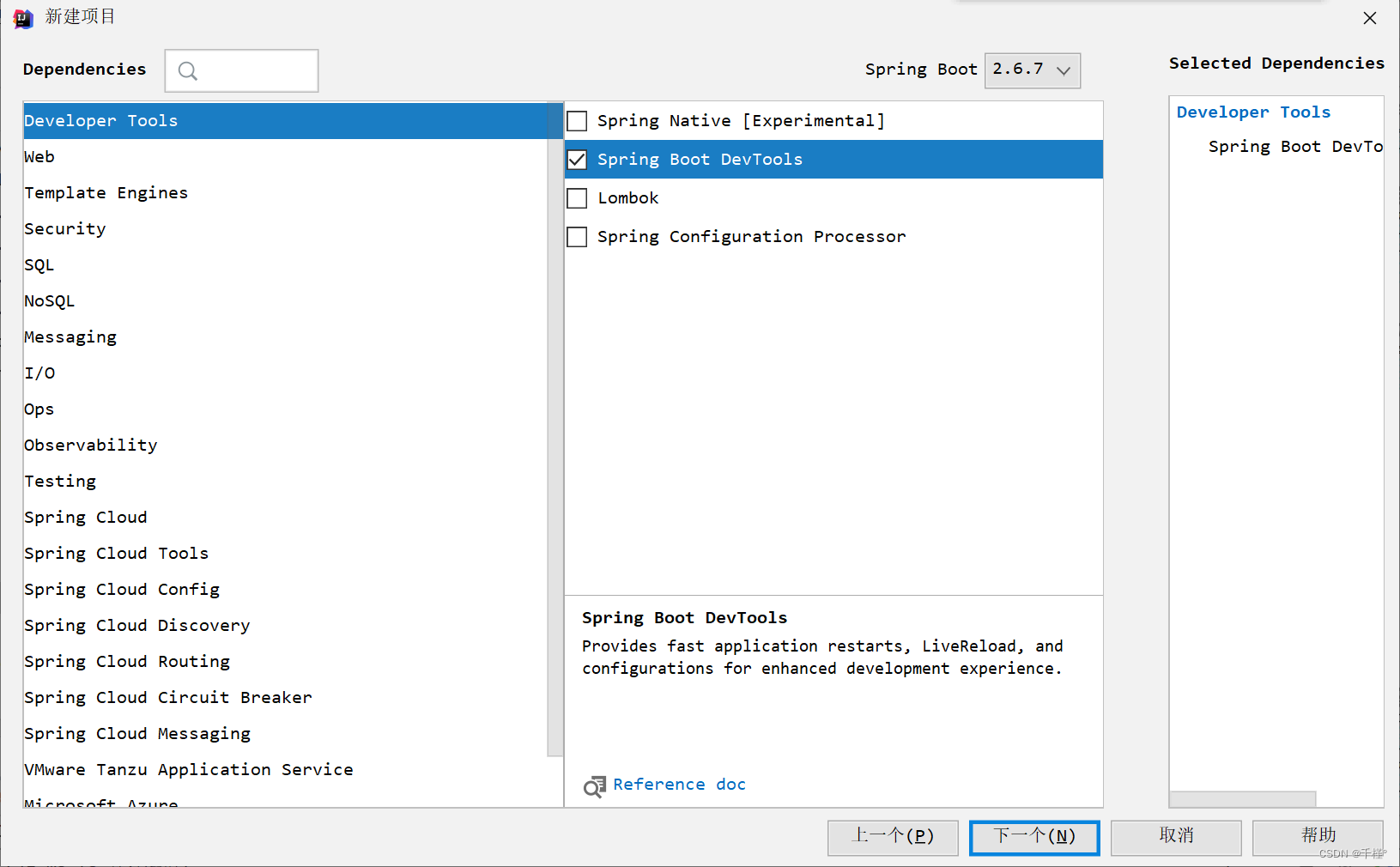
Task: Choose Spring Cloud Circuit Breaker category
Action: coord(285,698)
